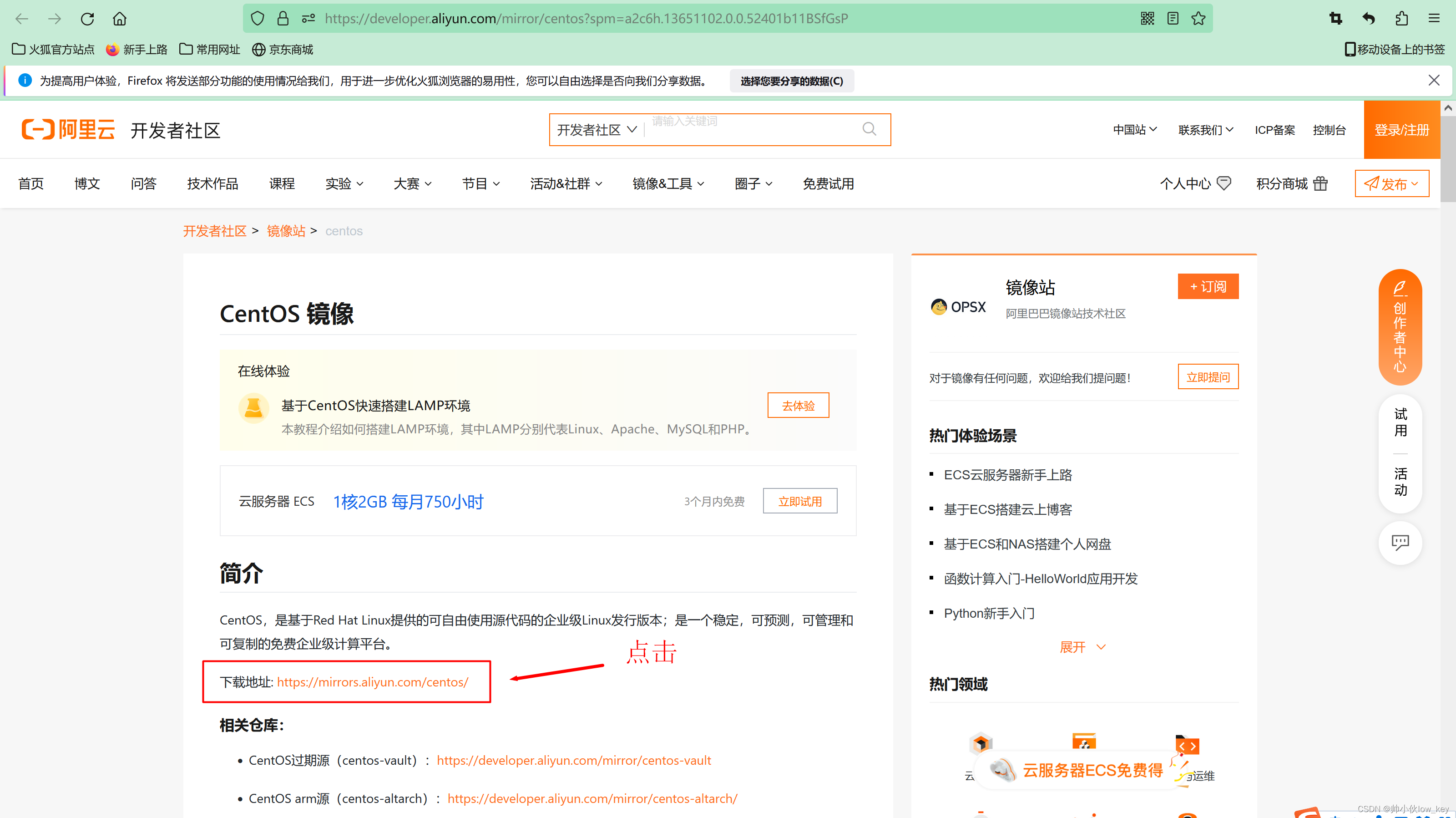The width and height of the screenshot is (1456, 818).
Task: Click the QR code icon in address bar
Action: [x=1148, y=19]
